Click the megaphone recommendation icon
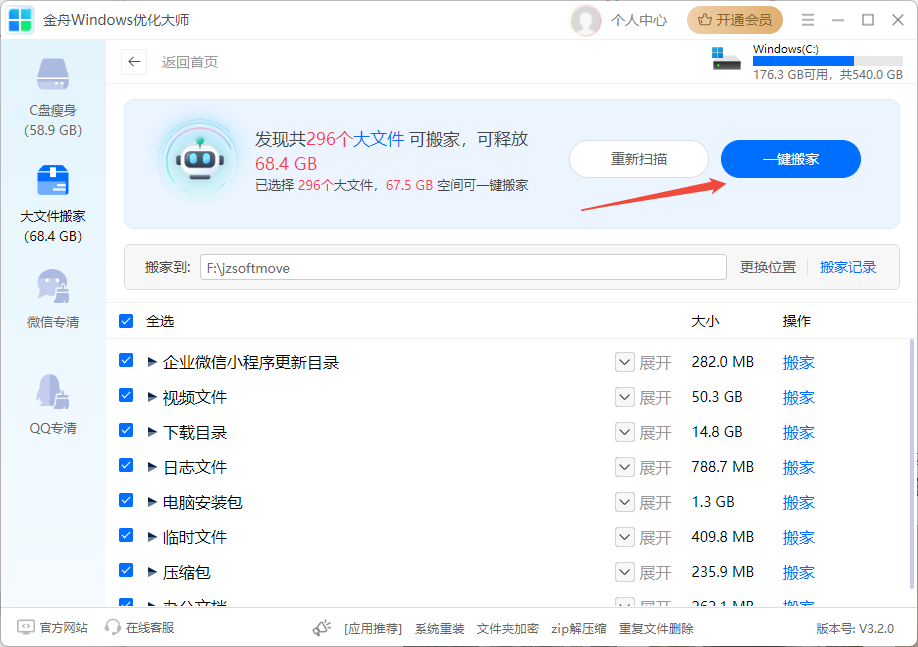Viewport: 918px width, 647px height. (x=321, y=628)
